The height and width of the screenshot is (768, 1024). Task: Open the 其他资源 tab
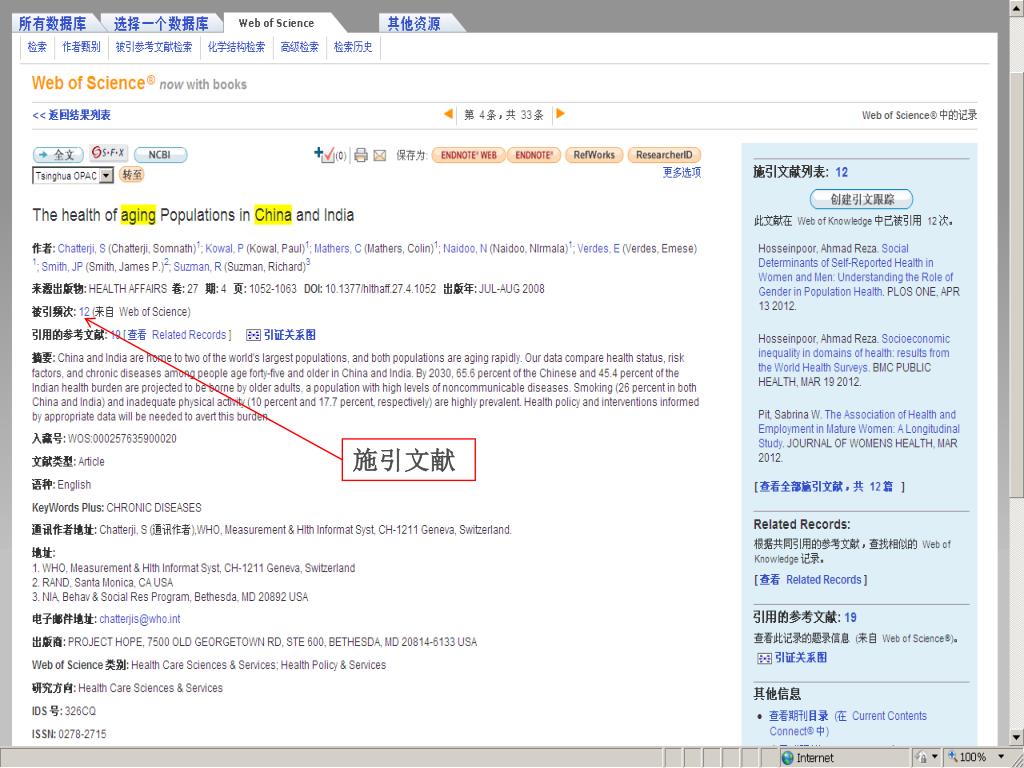point(413,24)
